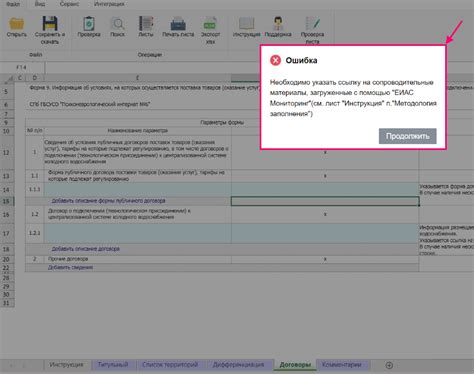Click the Прочие договора cell

[x=137, y=259]
